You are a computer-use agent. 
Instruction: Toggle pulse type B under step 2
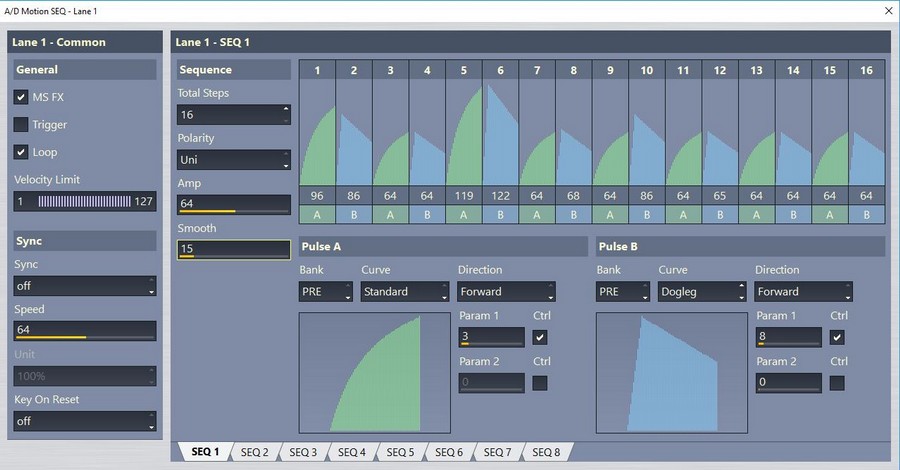click(354, 213)
